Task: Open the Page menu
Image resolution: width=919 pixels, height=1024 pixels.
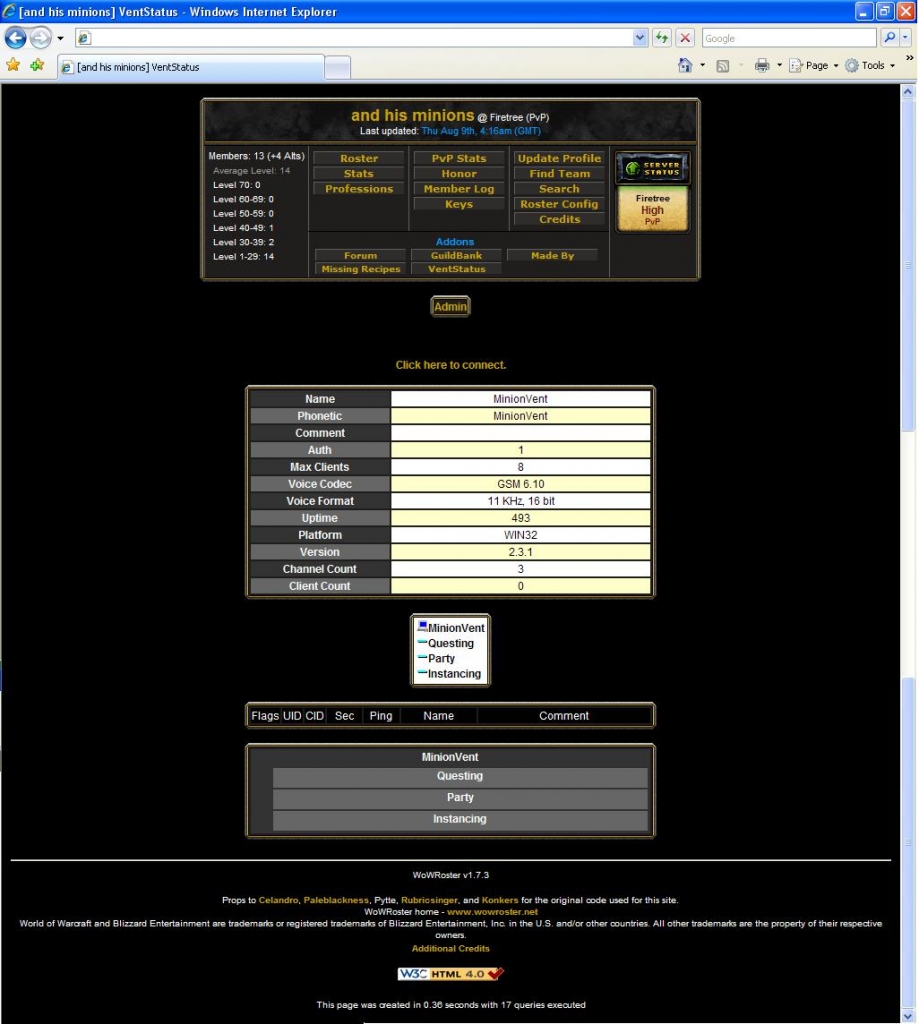Action: (x=813, y=65)
